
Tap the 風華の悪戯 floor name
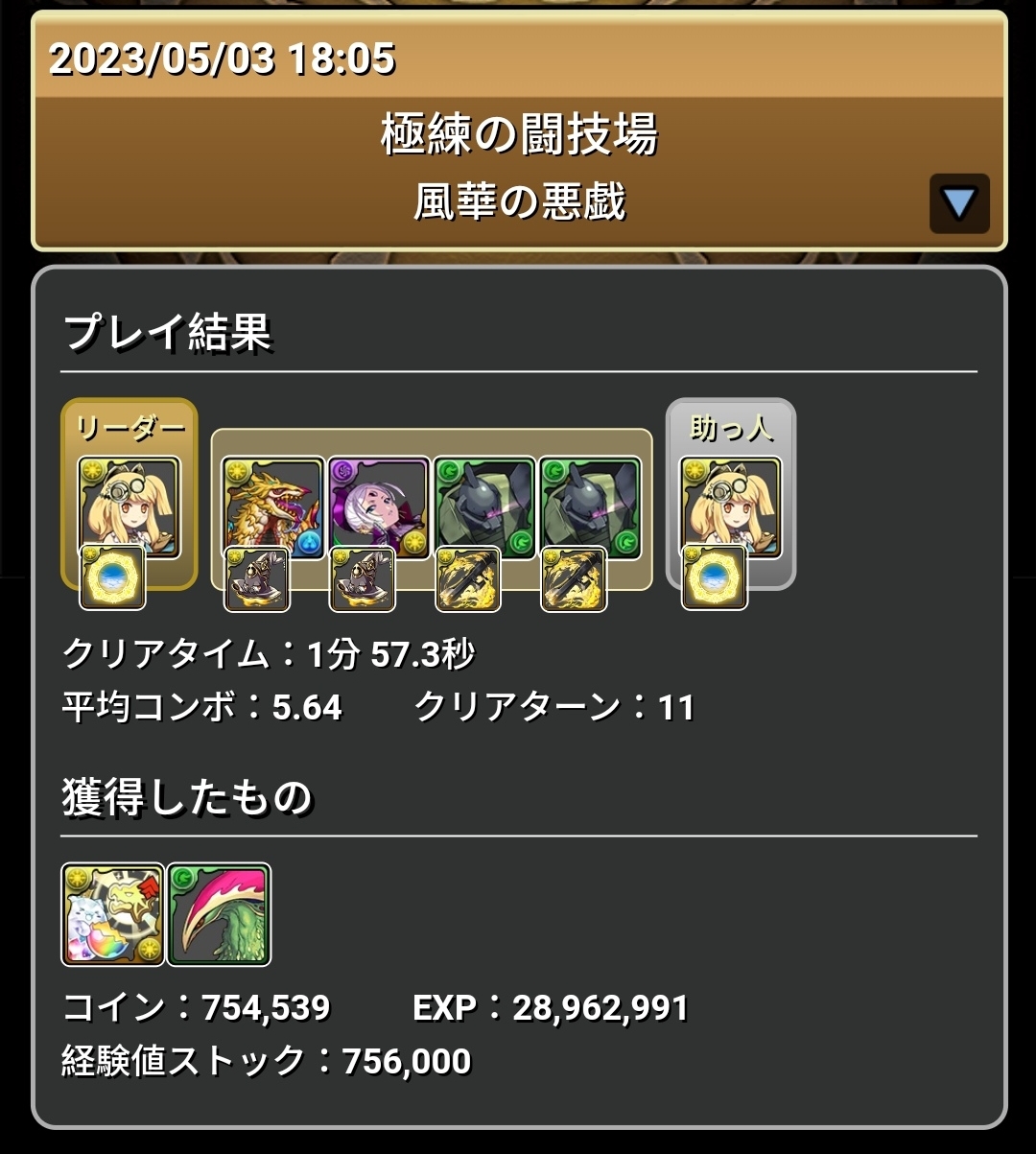(x=519, y=202)
